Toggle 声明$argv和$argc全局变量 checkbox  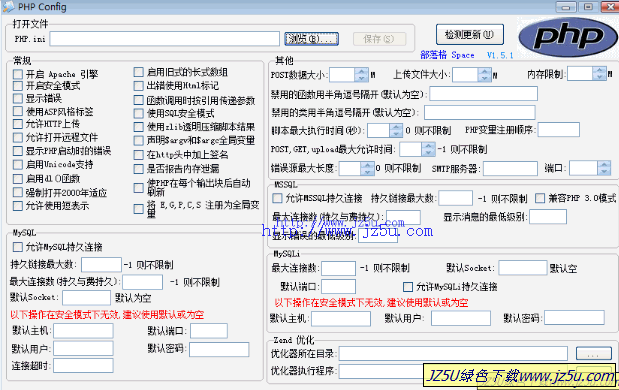click(x=139, y=141)
